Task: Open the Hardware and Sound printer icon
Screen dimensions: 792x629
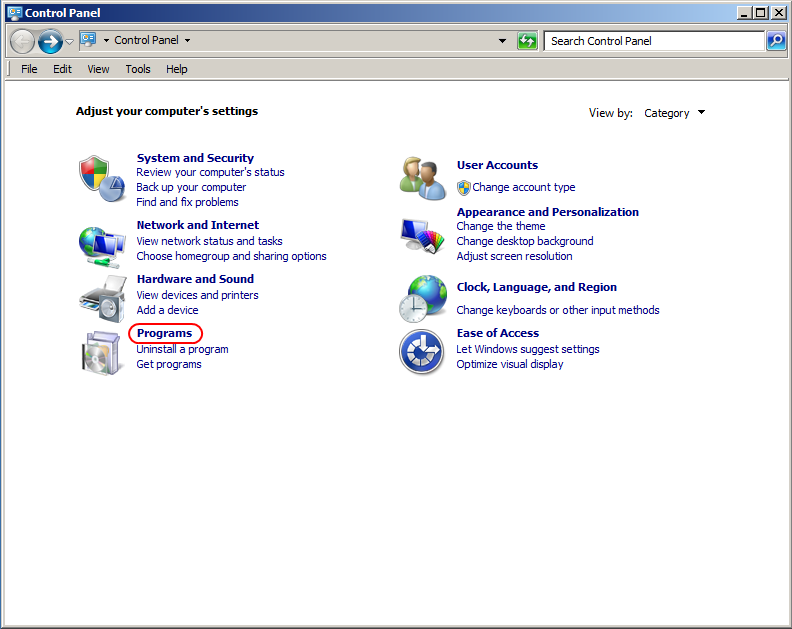Action: (x=102, y=299)
